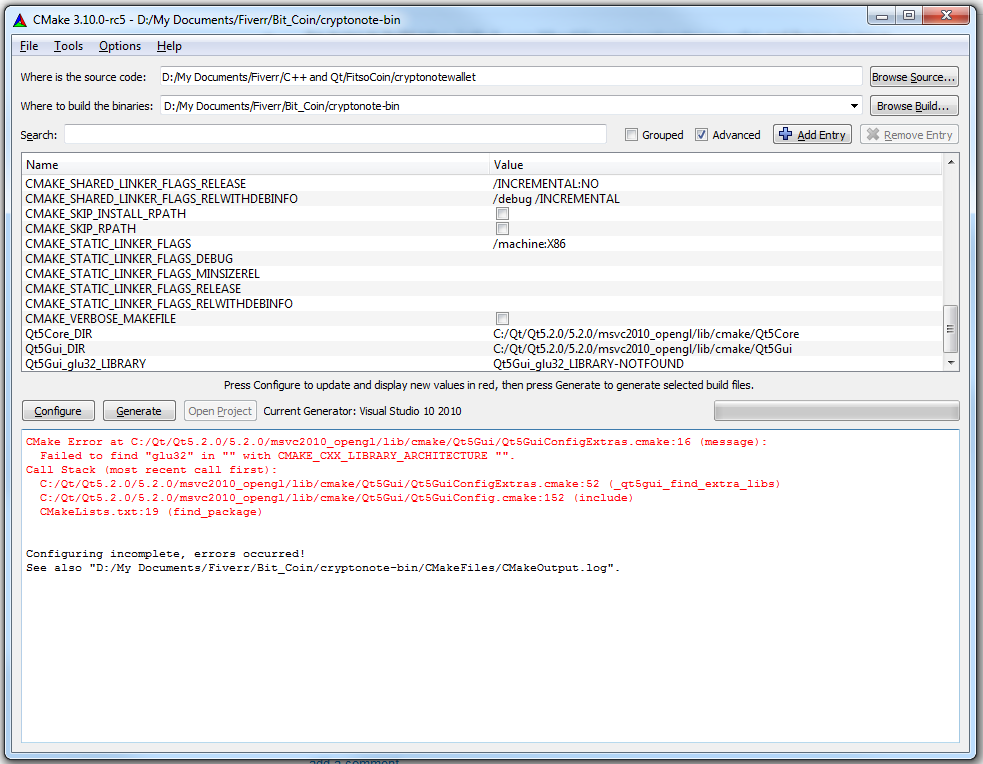Click 'Configuring incomplete, errors occurred!' line
This screenshot has height=764, width=983.
click(x=166, y=554)
